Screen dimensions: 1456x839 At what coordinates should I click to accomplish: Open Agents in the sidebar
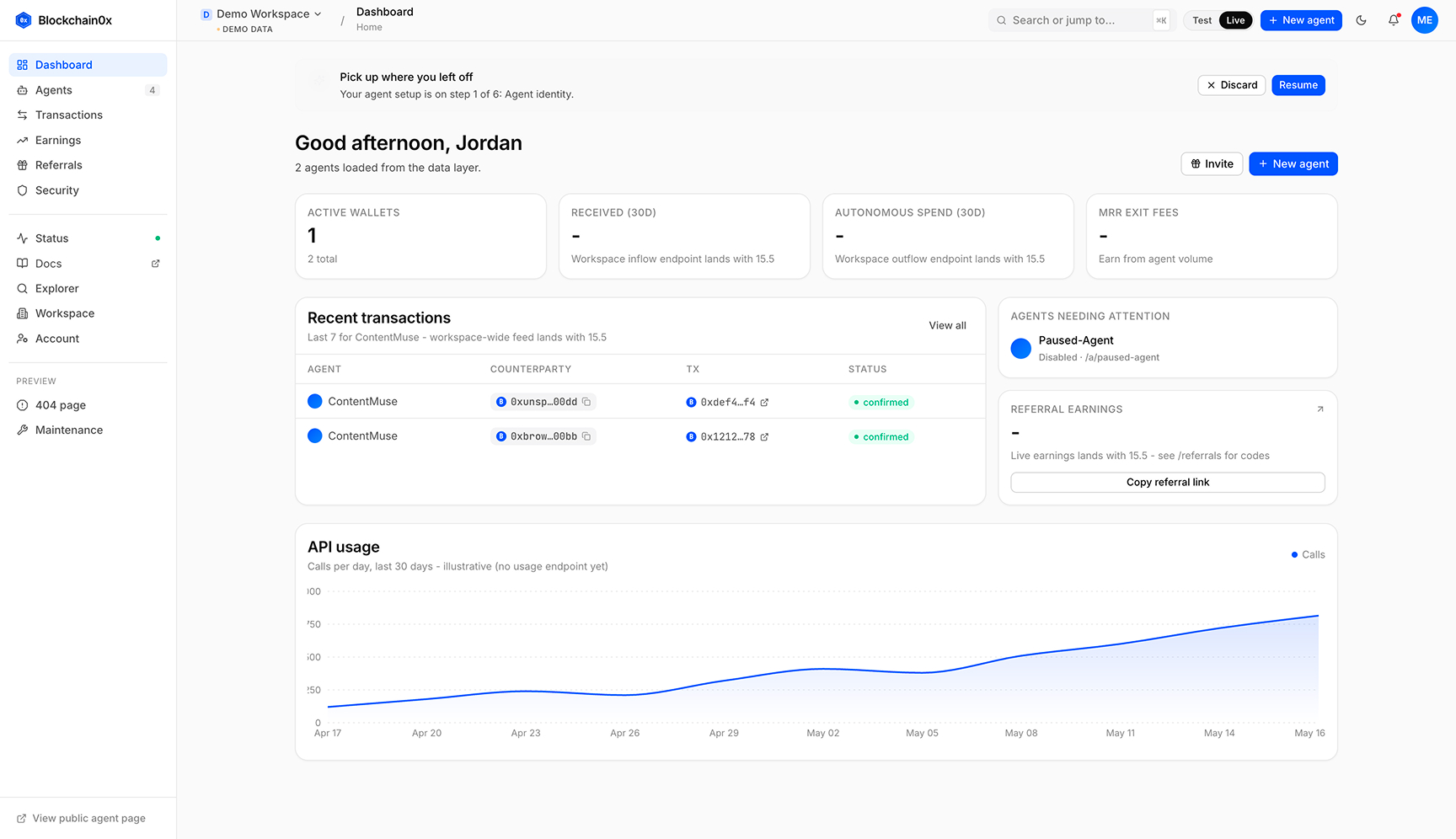88,90
